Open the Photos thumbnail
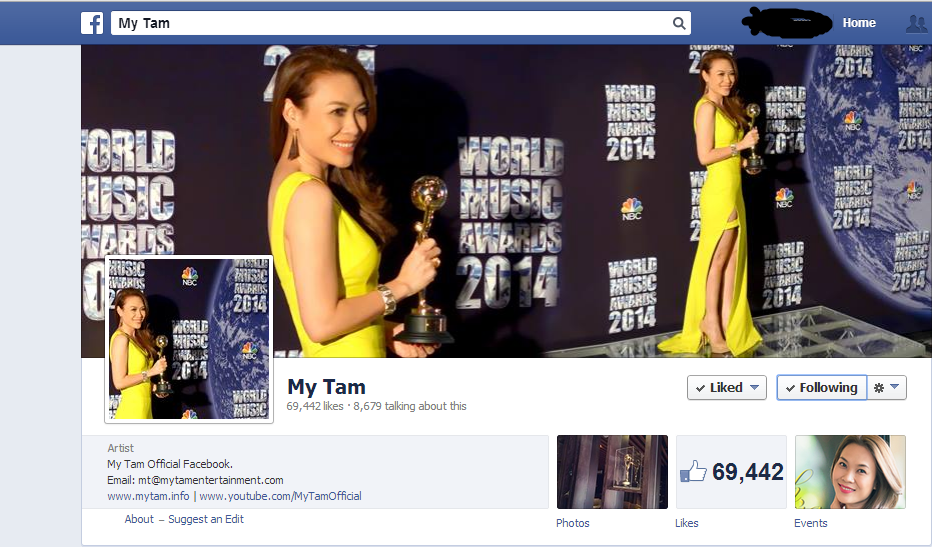Viewport: 932px width, 547px height. point(612,472)
